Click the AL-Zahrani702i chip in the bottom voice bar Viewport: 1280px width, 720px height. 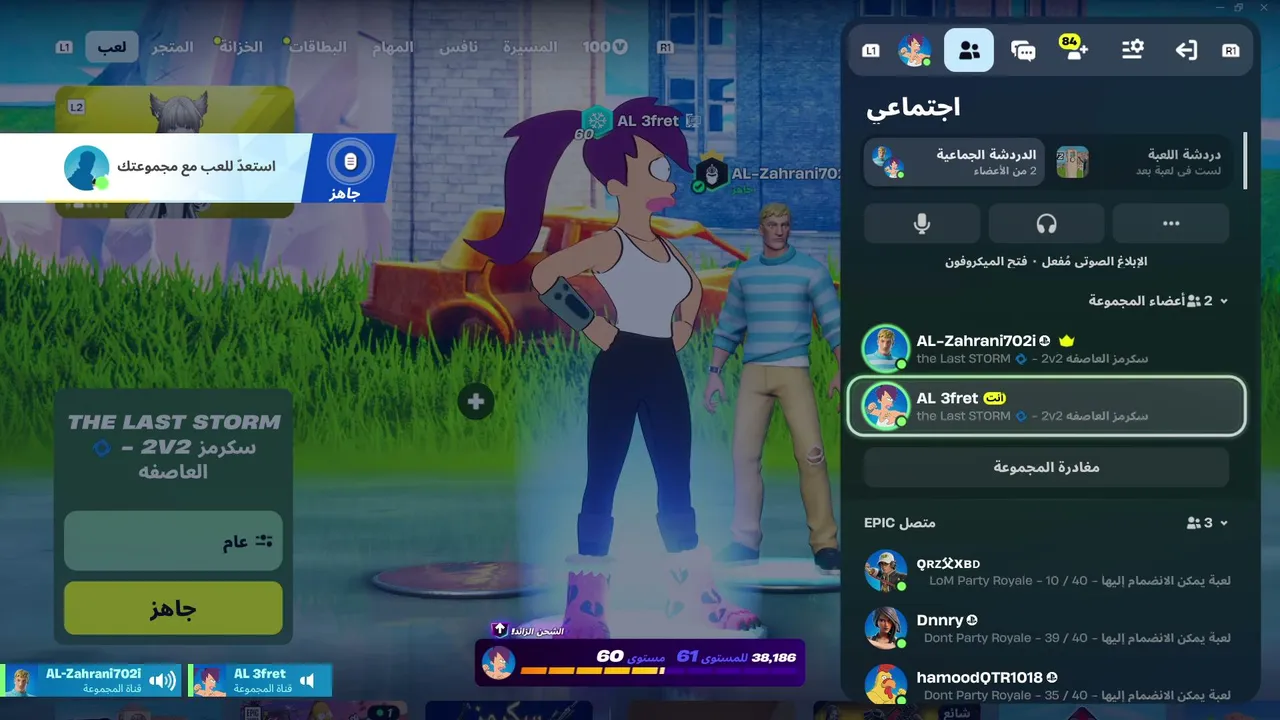(91, 680)
